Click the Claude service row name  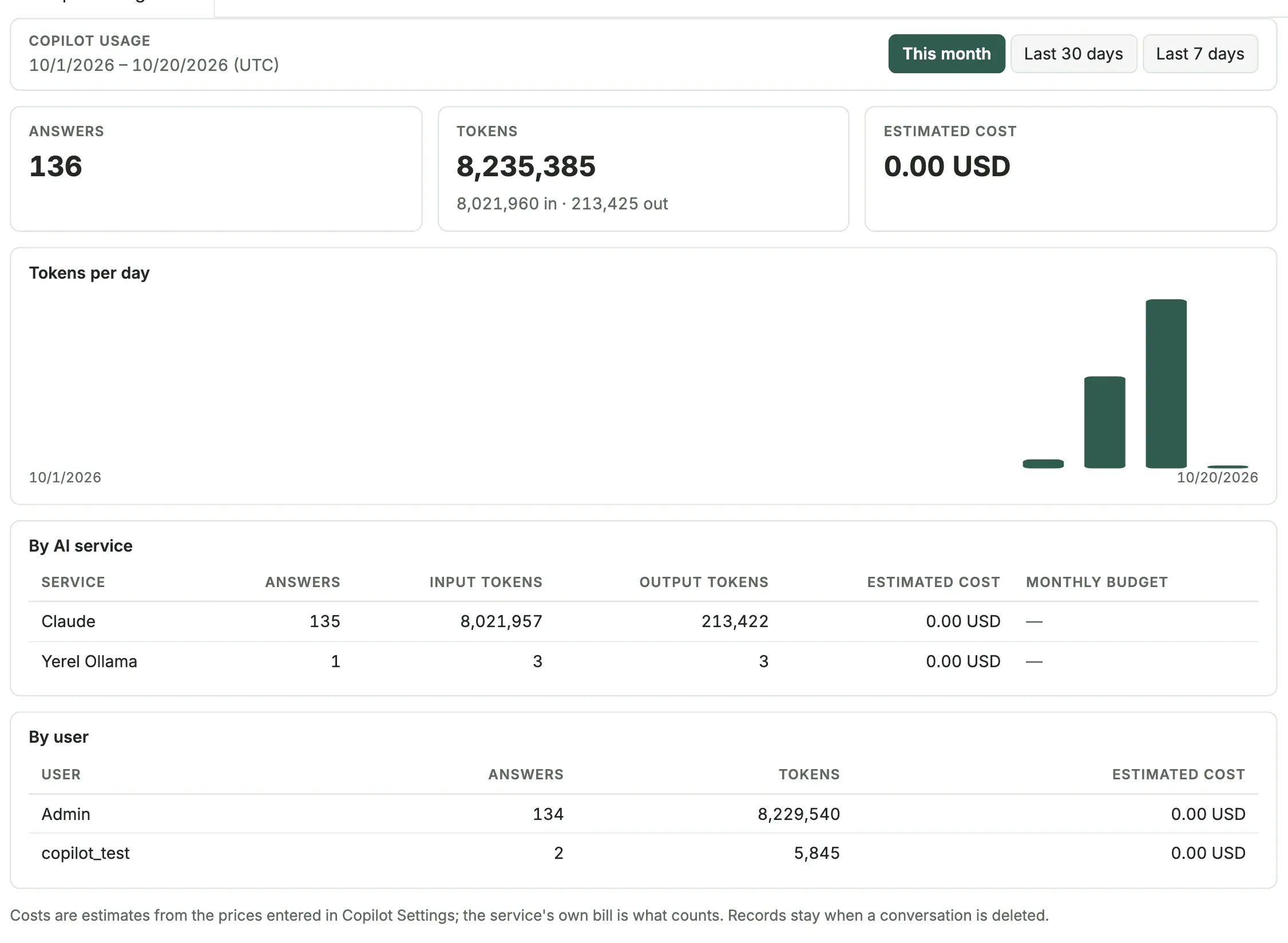tap(68, 621)
